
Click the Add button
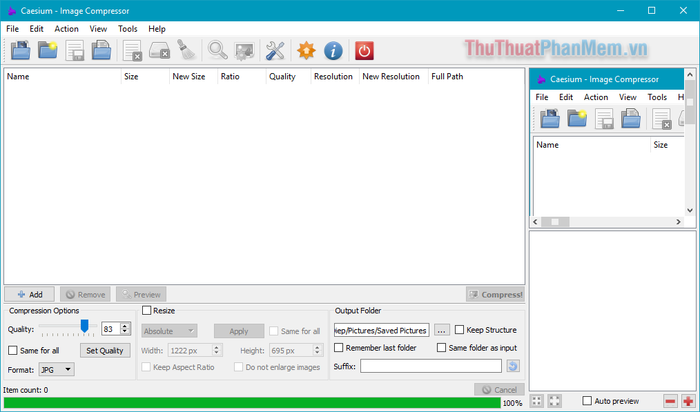point(29,294)
